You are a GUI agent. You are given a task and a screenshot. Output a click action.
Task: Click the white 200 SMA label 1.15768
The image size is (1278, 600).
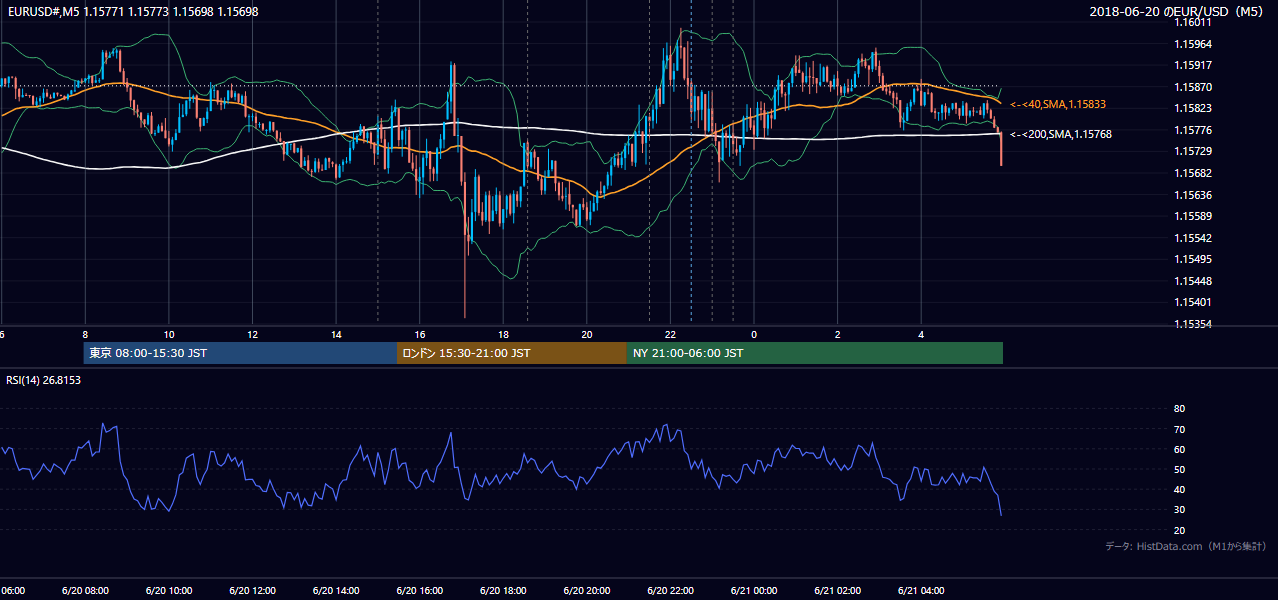[1061, 134]
